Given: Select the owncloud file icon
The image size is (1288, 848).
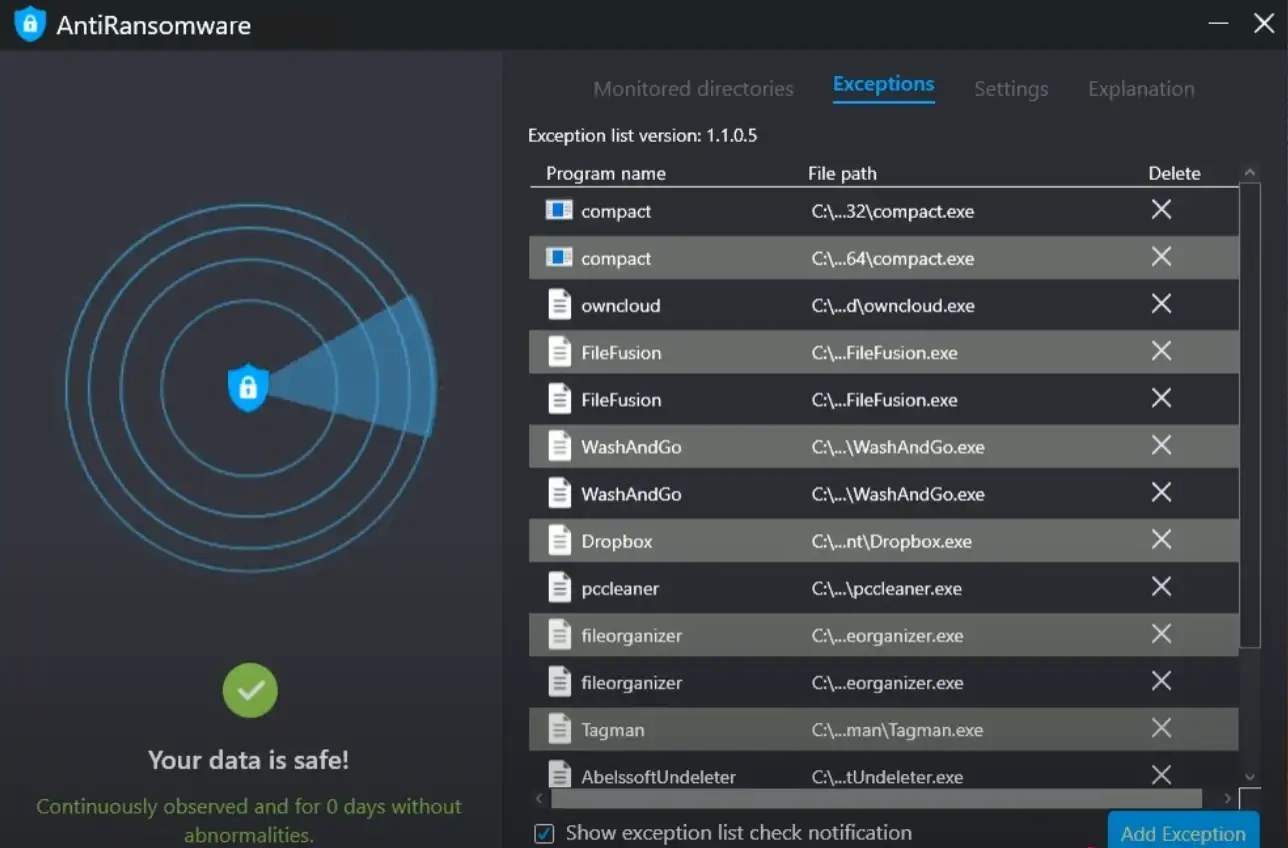Looking at the screenshot, I should coord(560,305).
